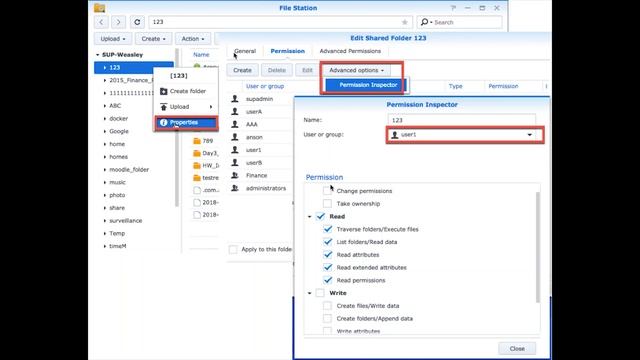The width and height of the screenshot is (640, 360).
Task: Open the Upload toolbar dropdown
Action: click(x=113, y=39)
